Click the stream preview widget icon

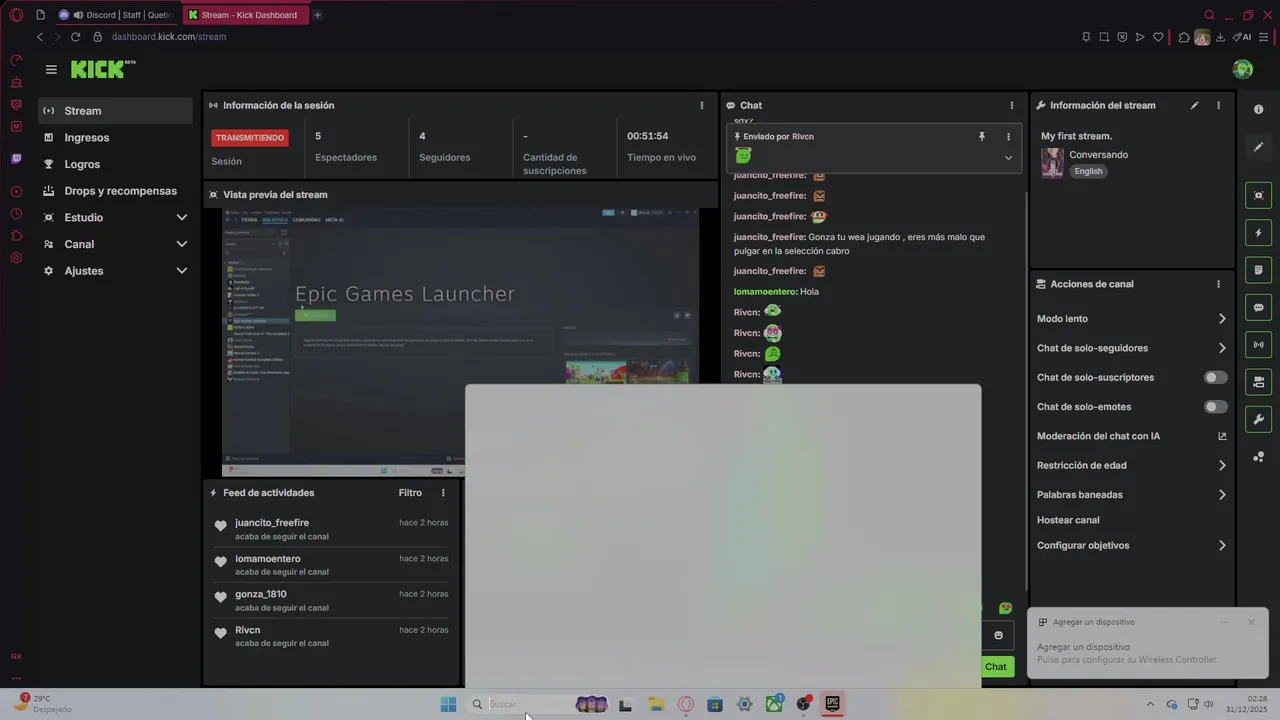(1258, 195)
